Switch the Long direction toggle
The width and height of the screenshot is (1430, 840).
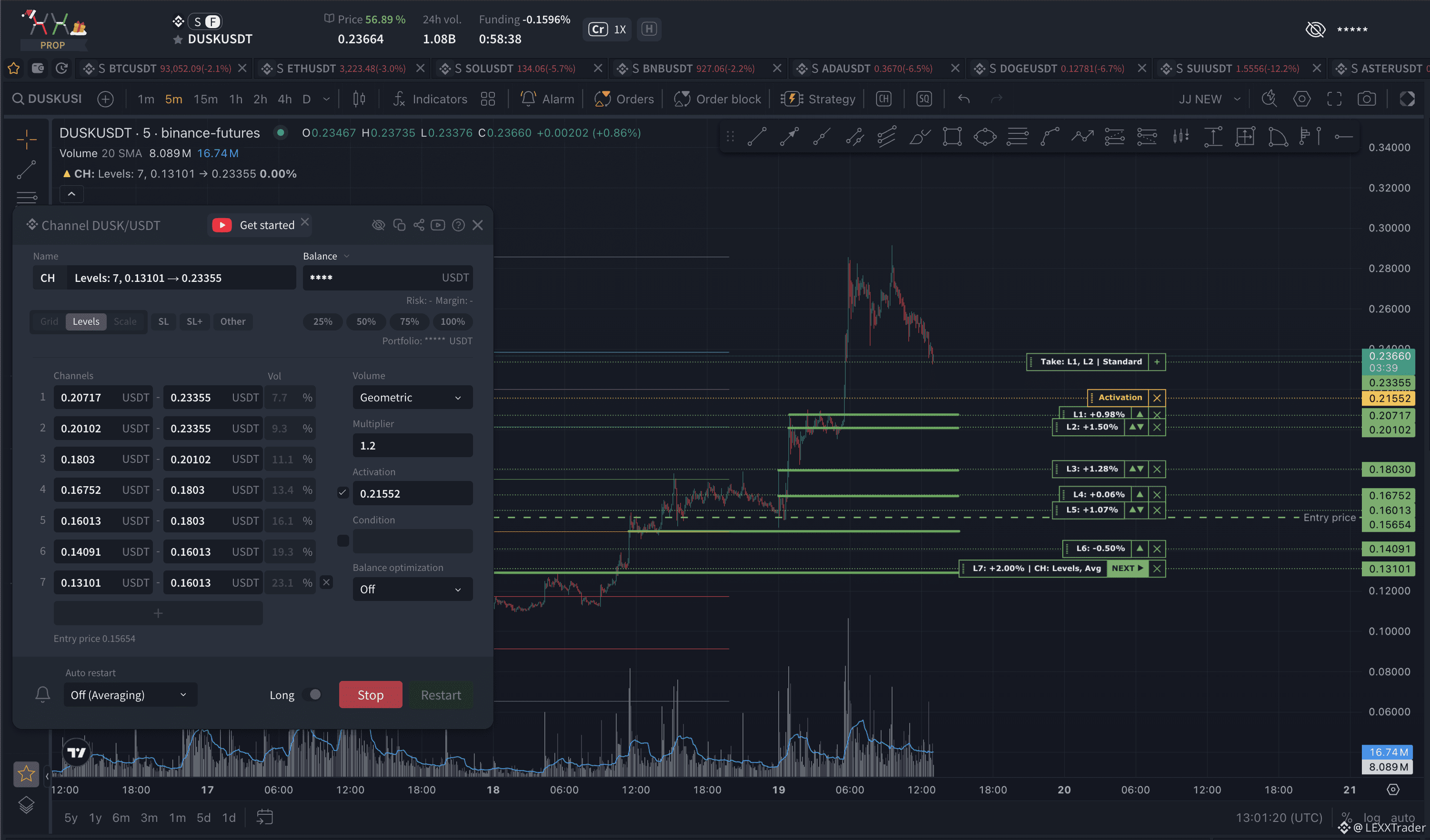pos(312,694)
